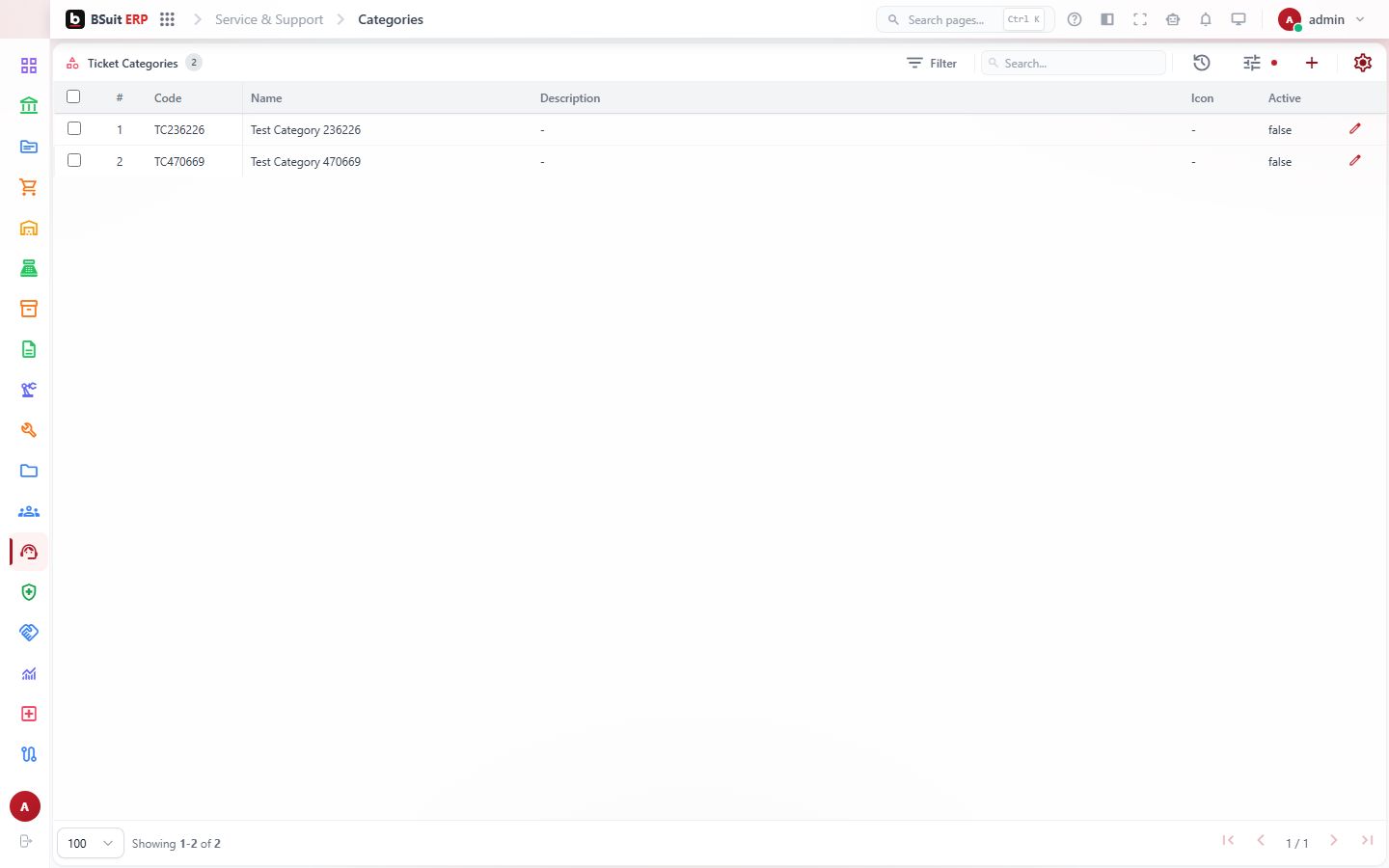This screenshot has width=1389, height=868.
Task: Open the history clock icon
Action: coord(1202,63)
